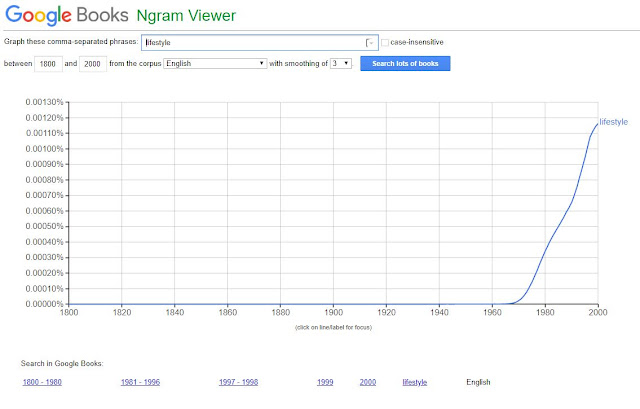Click the 0.00100% y-axis label
Image resolution: width=640 pixels, height=409 pixels.
(44, 149)
